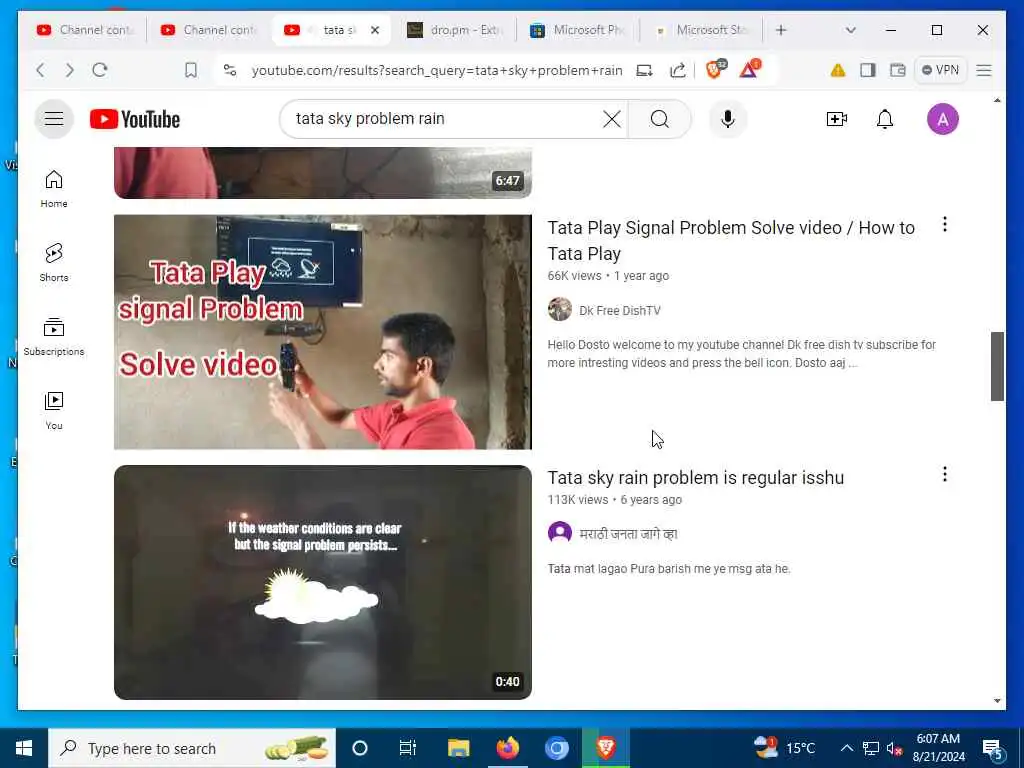
Task: Switch to the Microsoft Photos tab
Action: click(577, 30)
